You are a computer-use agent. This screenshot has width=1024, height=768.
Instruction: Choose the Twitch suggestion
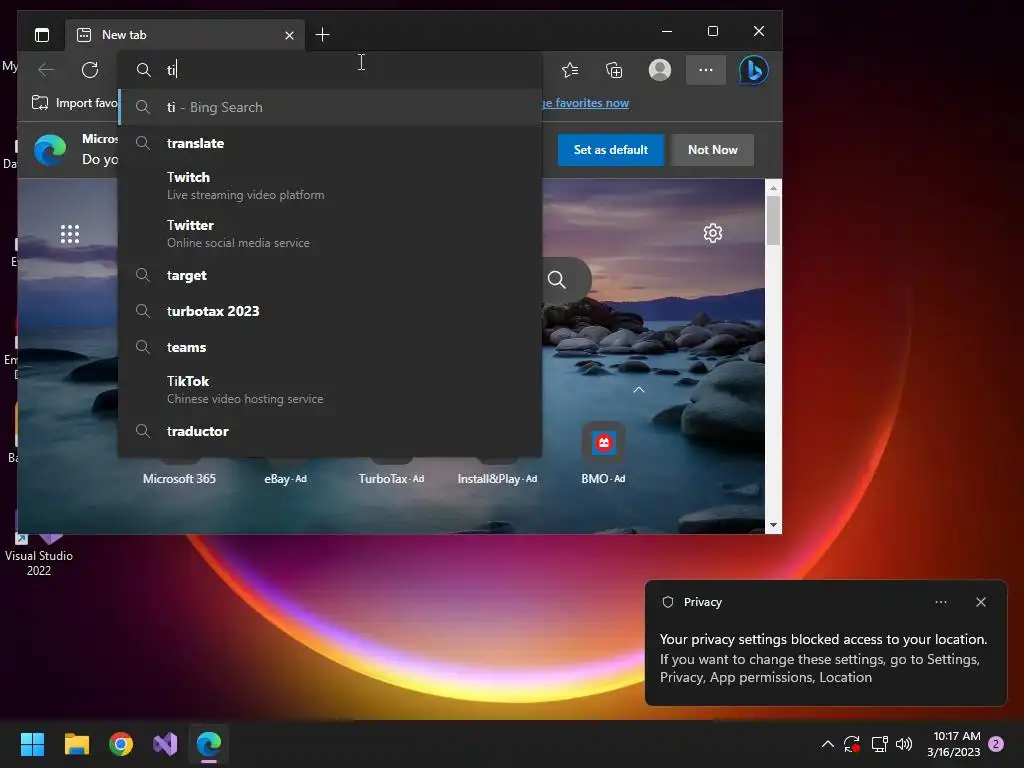pos(330,185)
